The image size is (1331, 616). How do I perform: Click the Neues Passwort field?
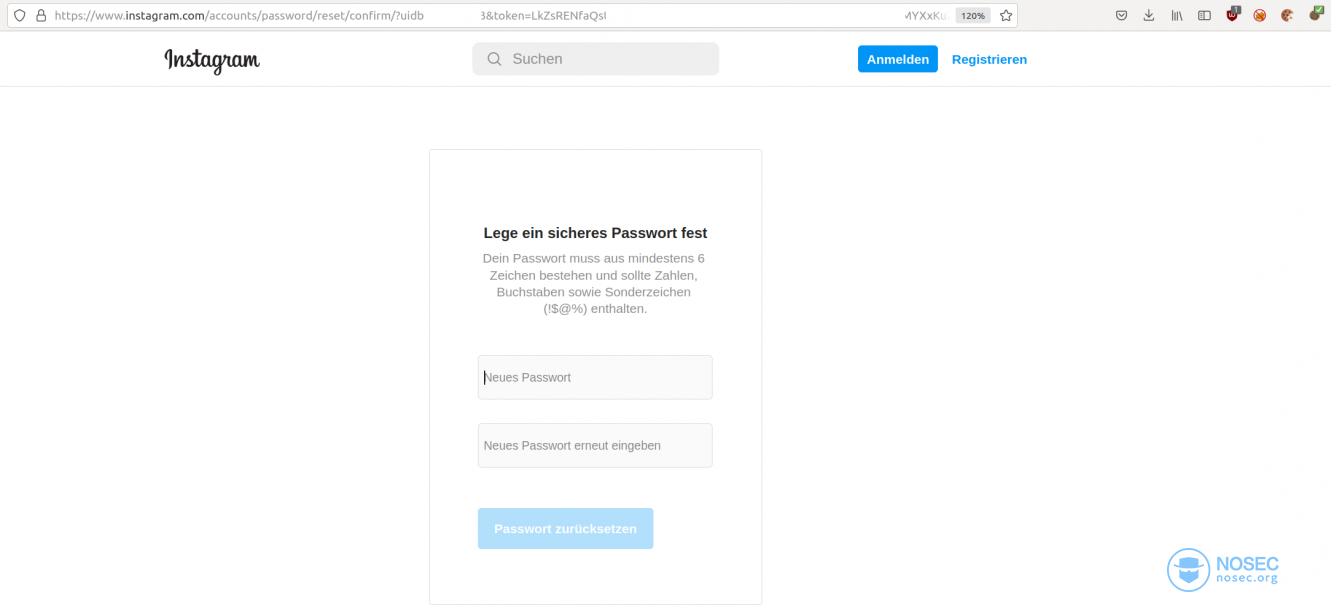pos(595,377)
